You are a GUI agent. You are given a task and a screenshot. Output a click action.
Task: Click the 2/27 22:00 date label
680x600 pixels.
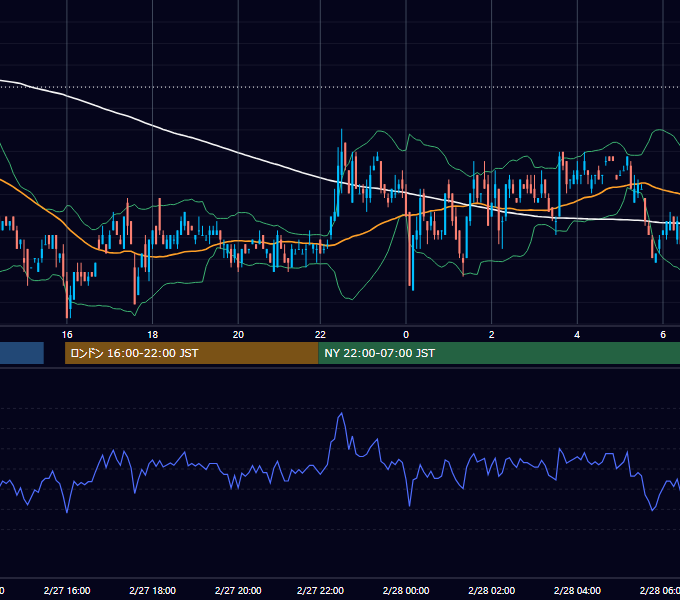tap(320, 590)
